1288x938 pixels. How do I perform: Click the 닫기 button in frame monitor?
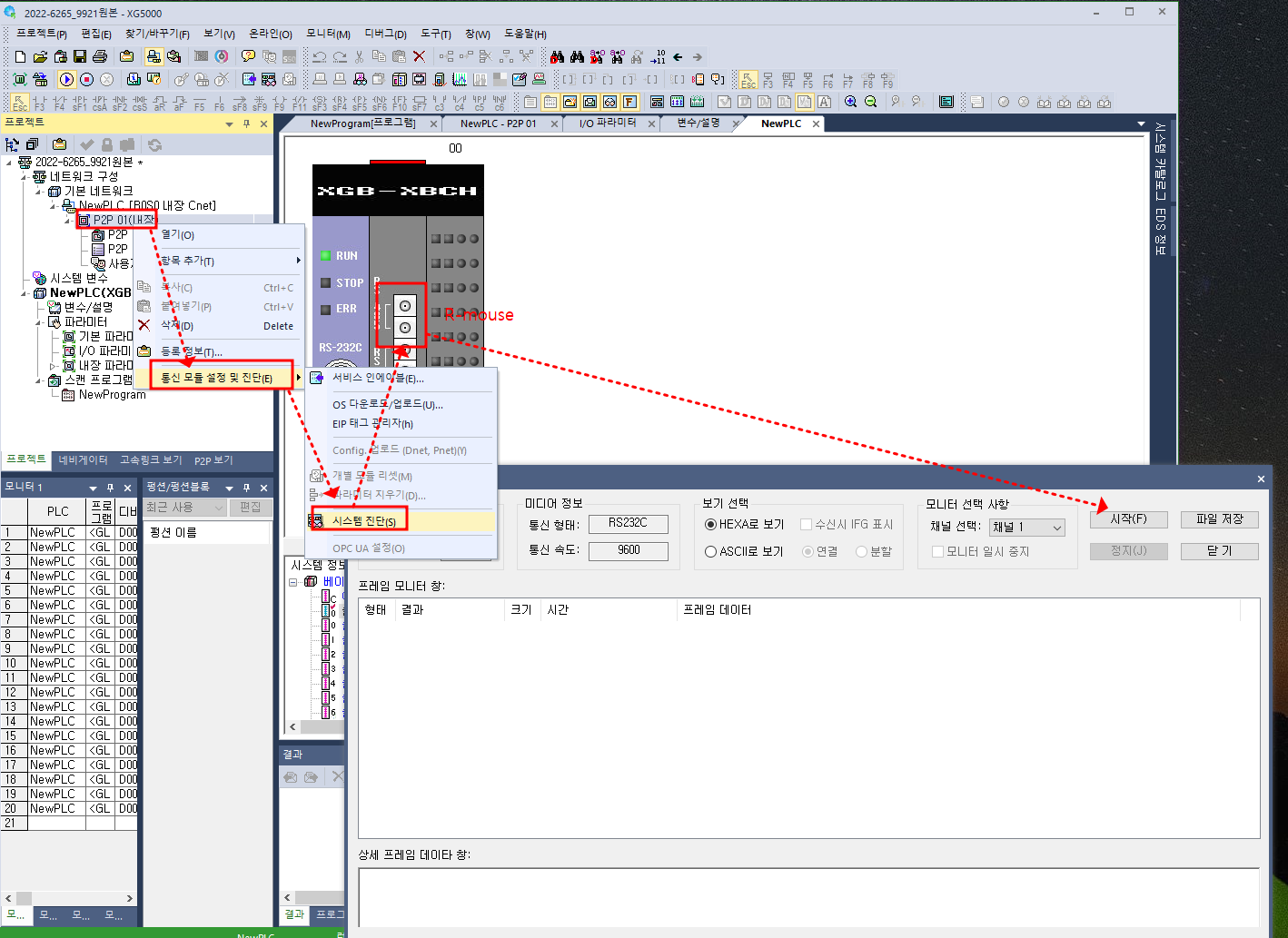point(1219,550)
